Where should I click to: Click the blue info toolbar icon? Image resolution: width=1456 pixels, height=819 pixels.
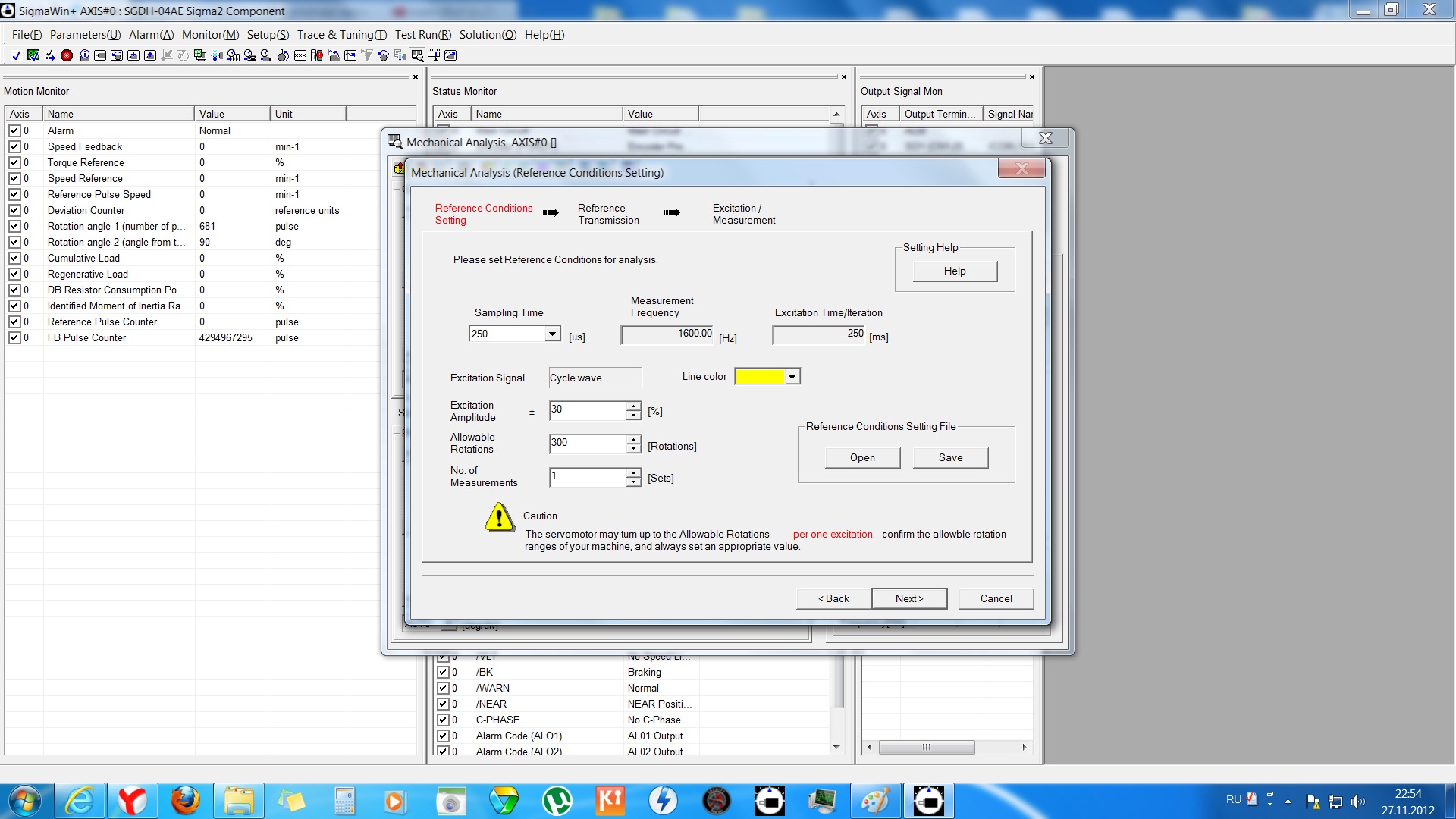pos(84,55)
